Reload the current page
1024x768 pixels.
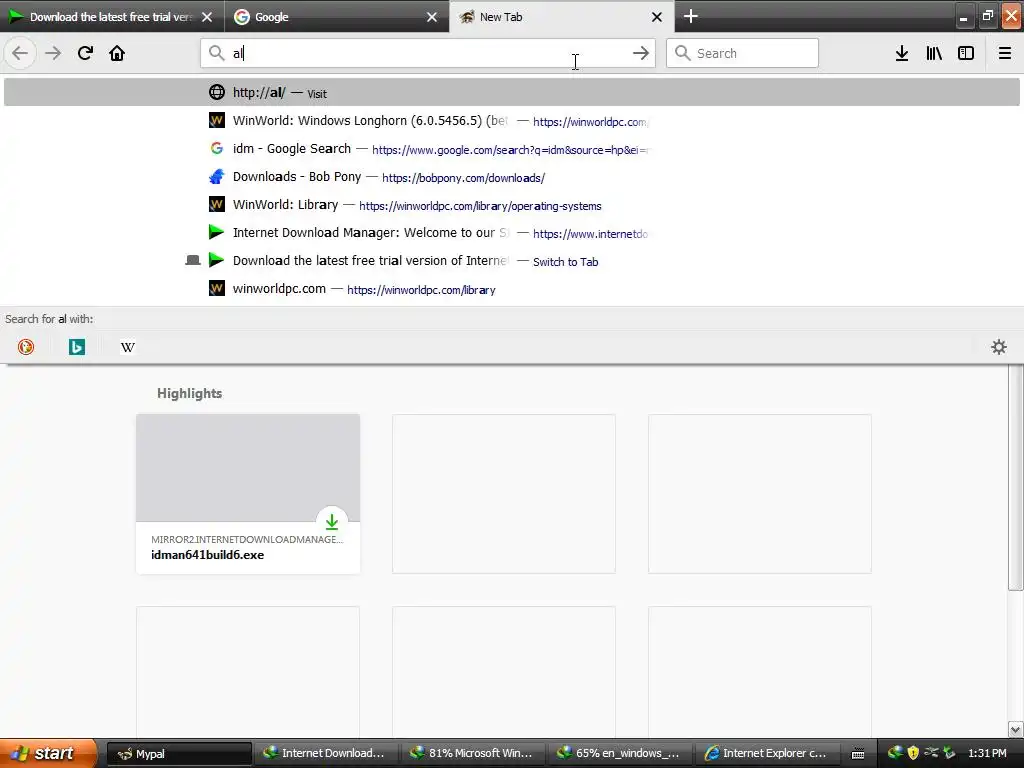[x=85, y=53]
